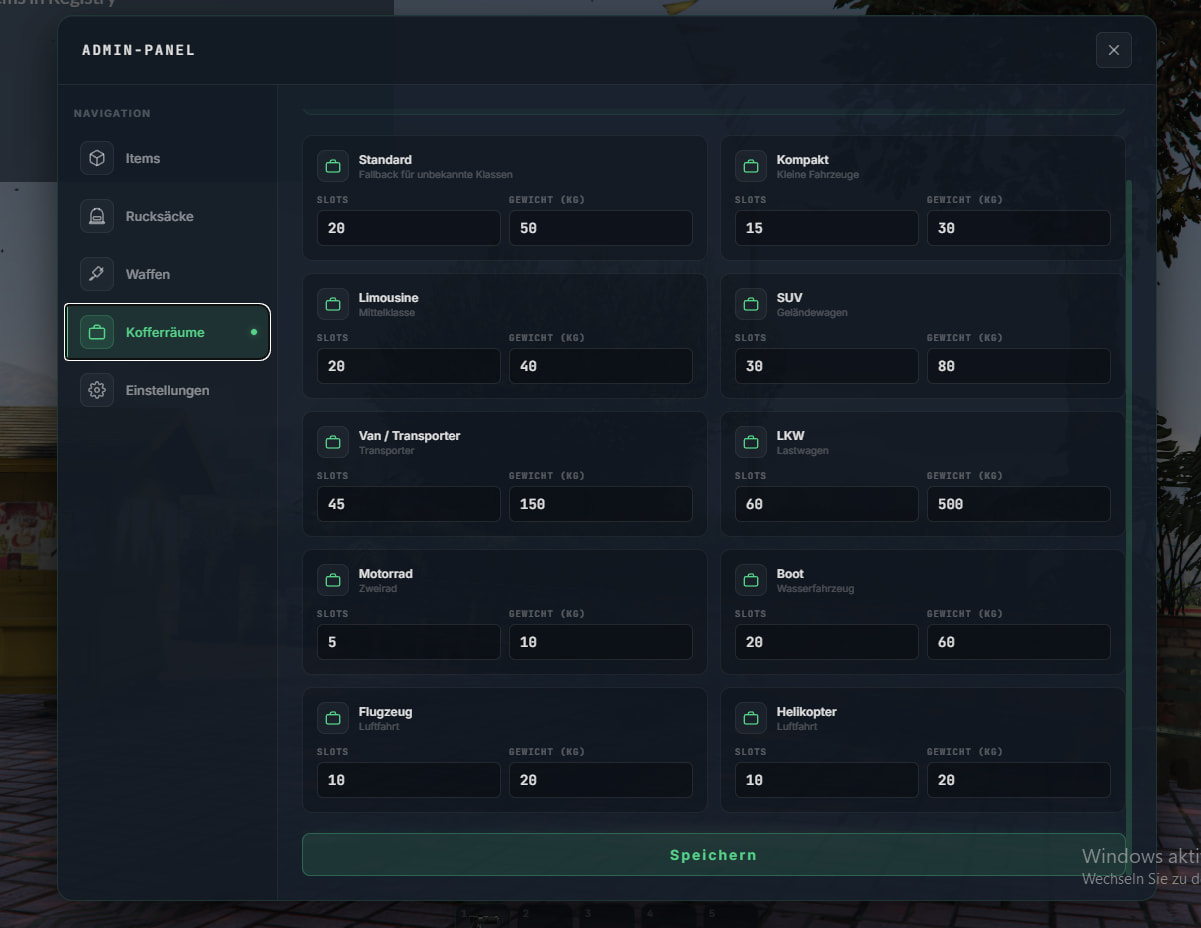
Task: Click the briefcase icon of the Flugzeug card
Action: [333, 718]
